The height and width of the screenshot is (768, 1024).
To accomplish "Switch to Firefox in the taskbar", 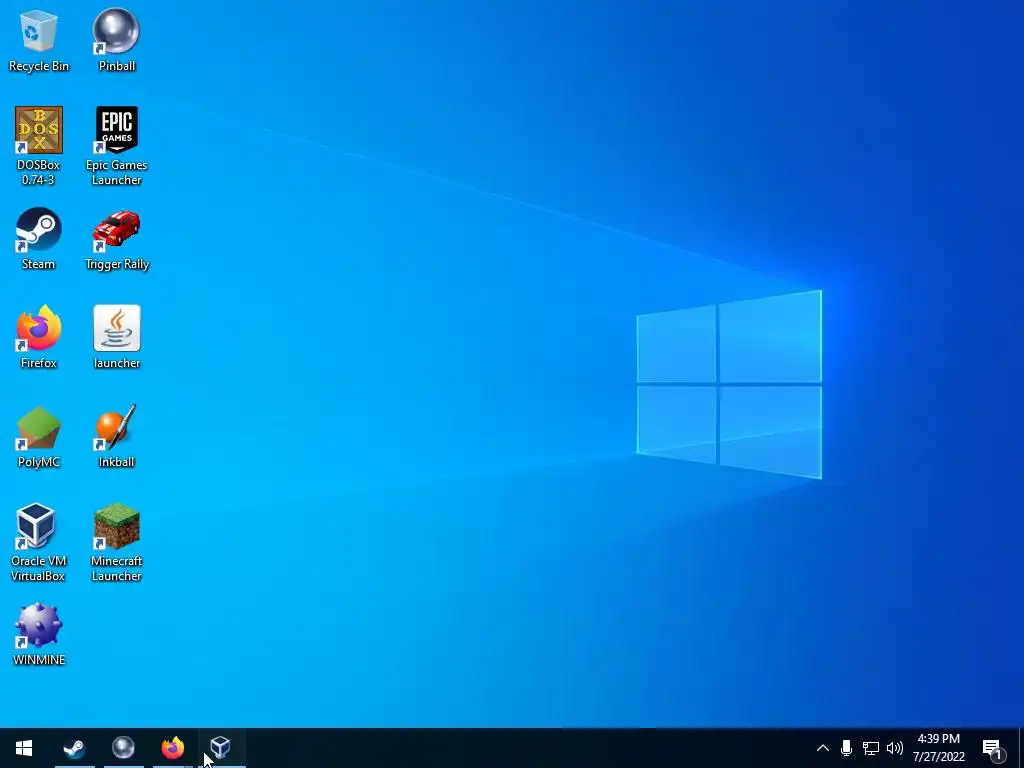I will (x=172, y=748).
